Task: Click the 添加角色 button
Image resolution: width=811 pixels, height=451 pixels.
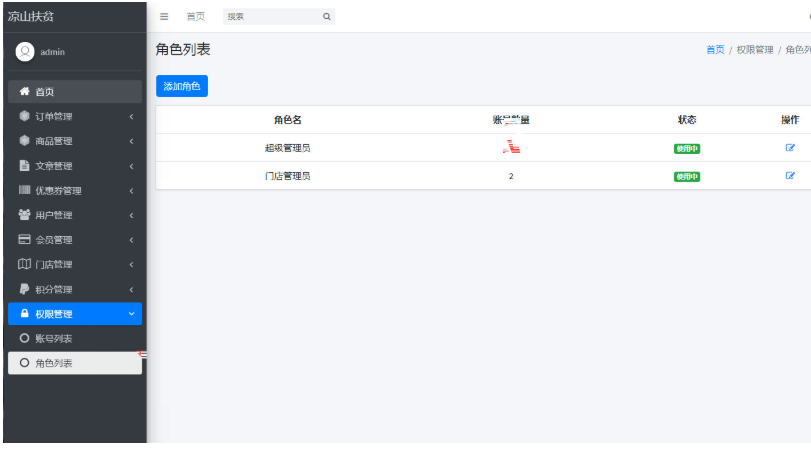Action: point(182,87)
